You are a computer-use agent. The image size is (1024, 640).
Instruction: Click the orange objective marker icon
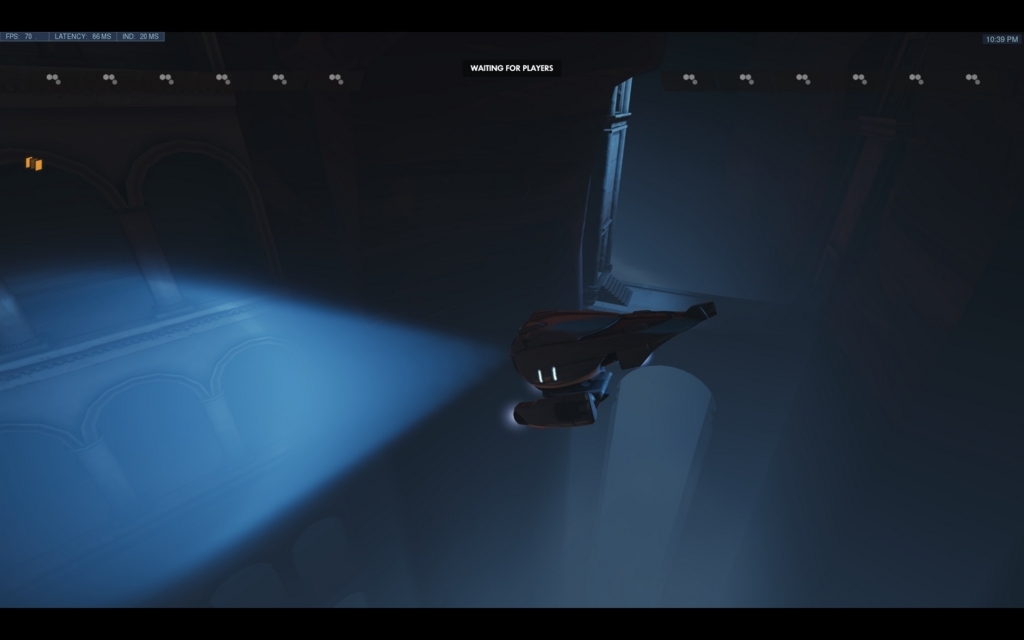[x=34, y=163]
